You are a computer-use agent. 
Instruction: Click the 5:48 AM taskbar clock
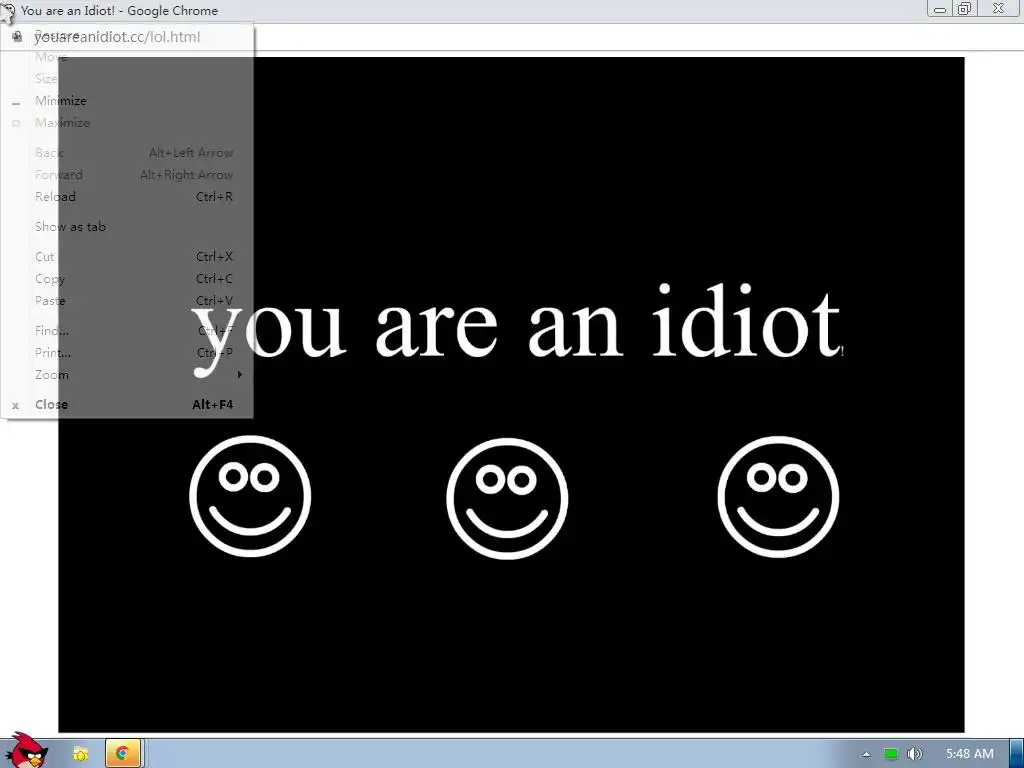pos(970,754)
